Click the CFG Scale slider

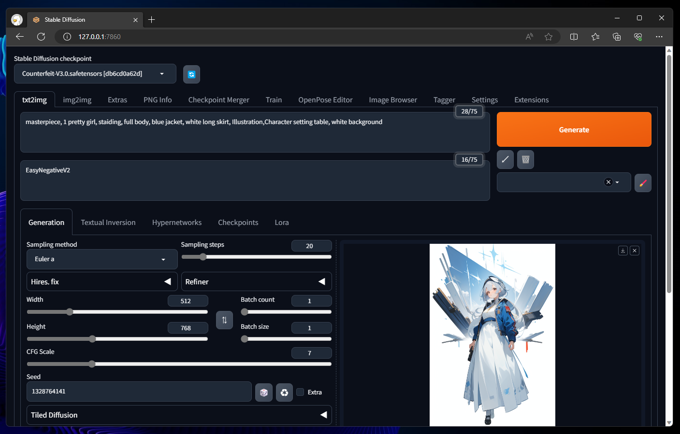click(x=179, y=364)
